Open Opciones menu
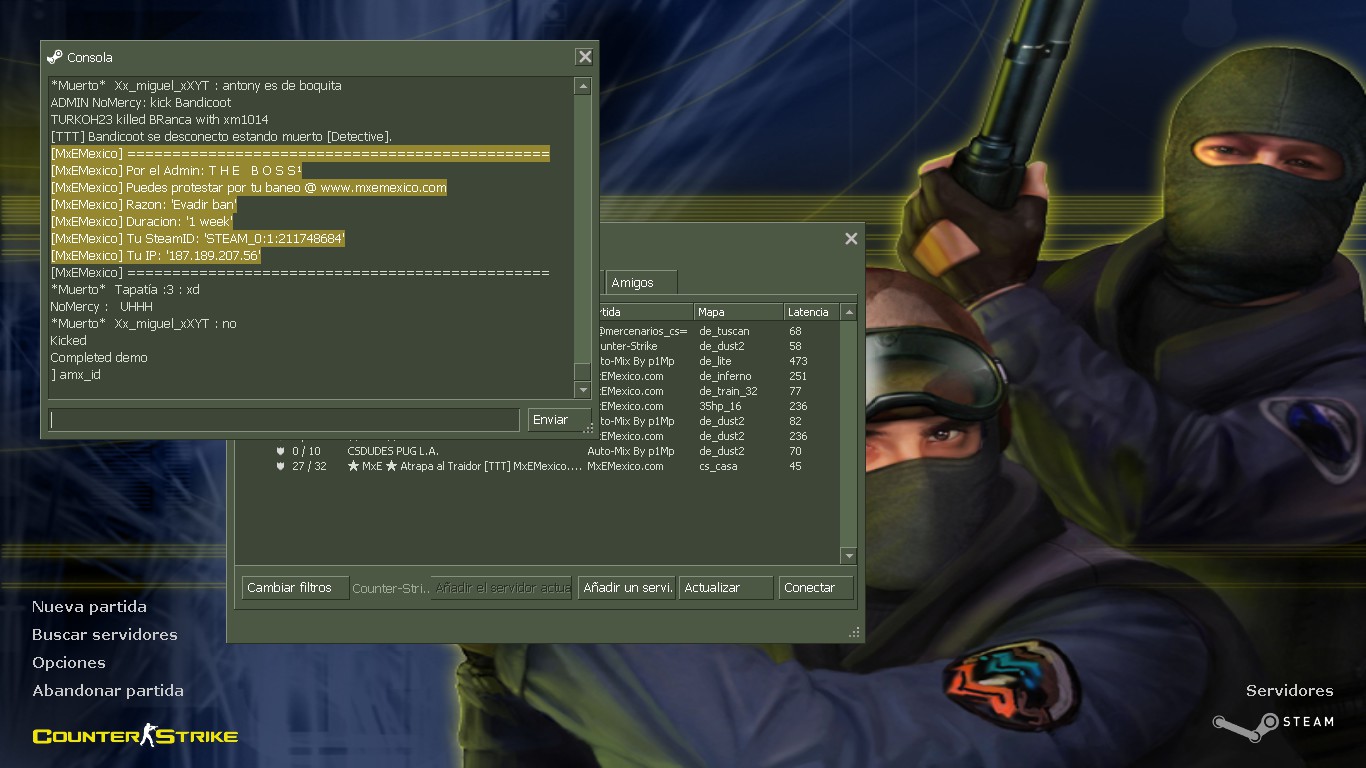The height and width of the screenshot is (768, 1366). (69, 663)
